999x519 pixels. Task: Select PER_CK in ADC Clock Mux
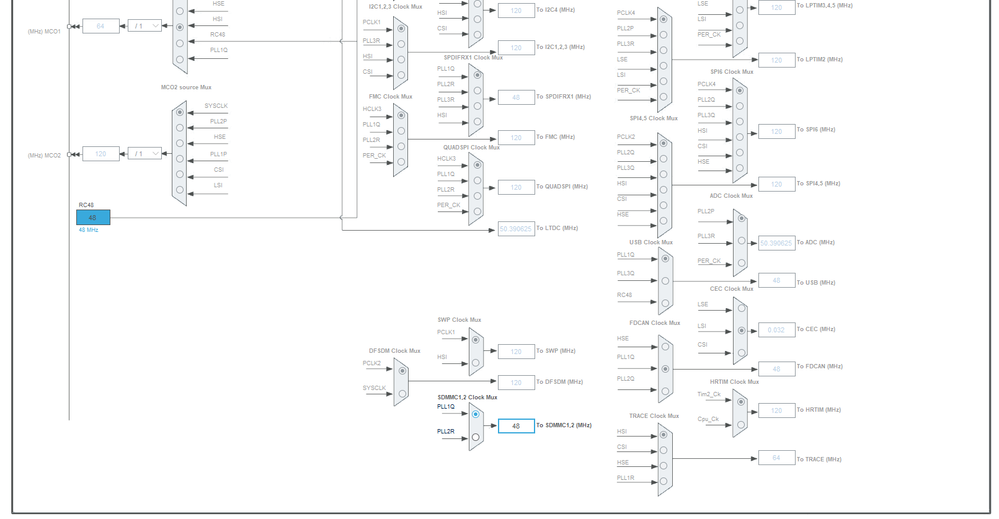tap(741, 263)
